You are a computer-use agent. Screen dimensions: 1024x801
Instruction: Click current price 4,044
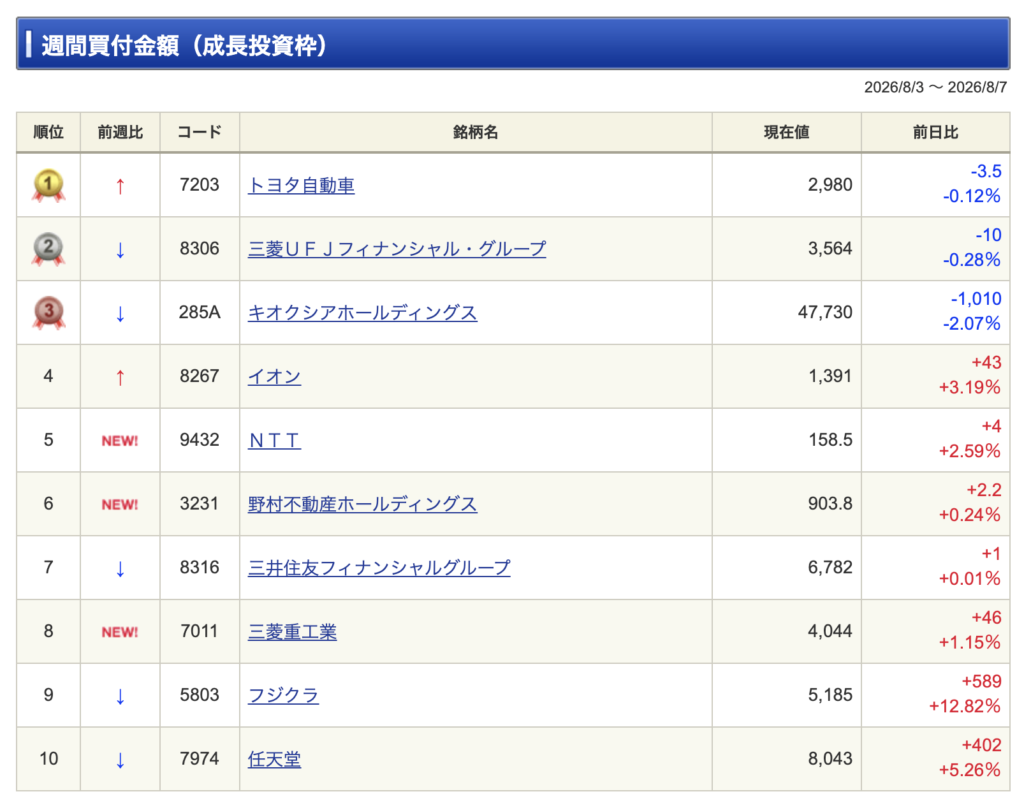(x=830, y=631)
